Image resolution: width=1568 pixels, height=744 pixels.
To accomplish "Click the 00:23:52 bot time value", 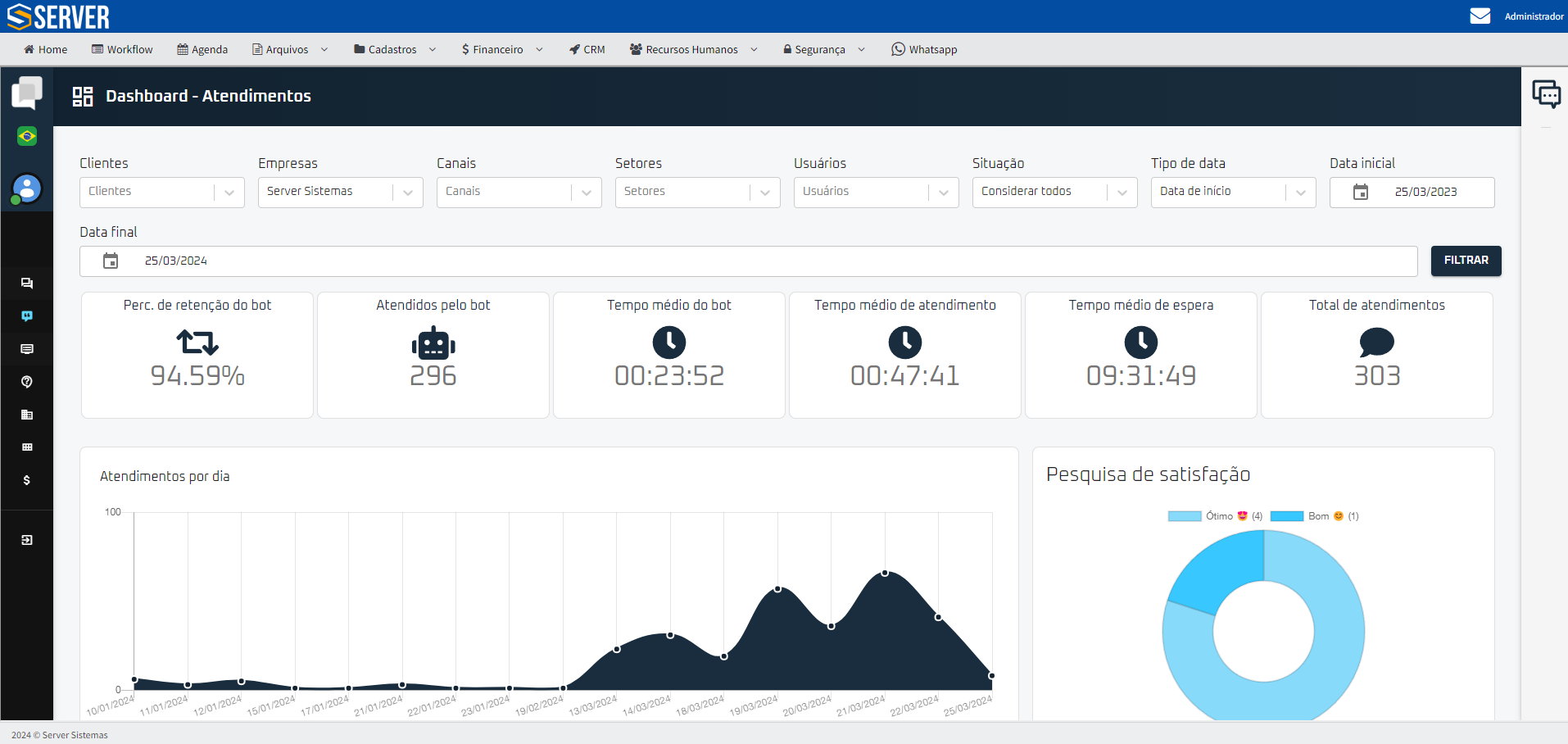I will (x=669, y=376).
